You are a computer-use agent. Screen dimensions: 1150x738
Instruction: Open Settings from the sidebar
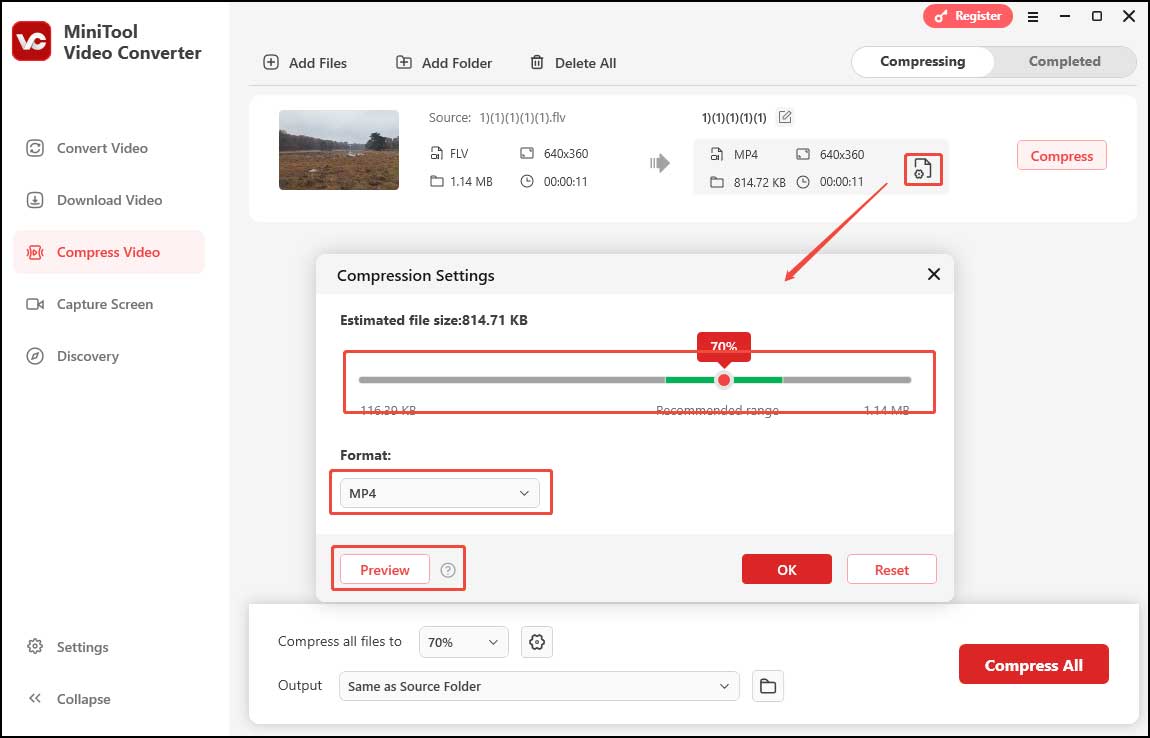[x=67, y=647]
